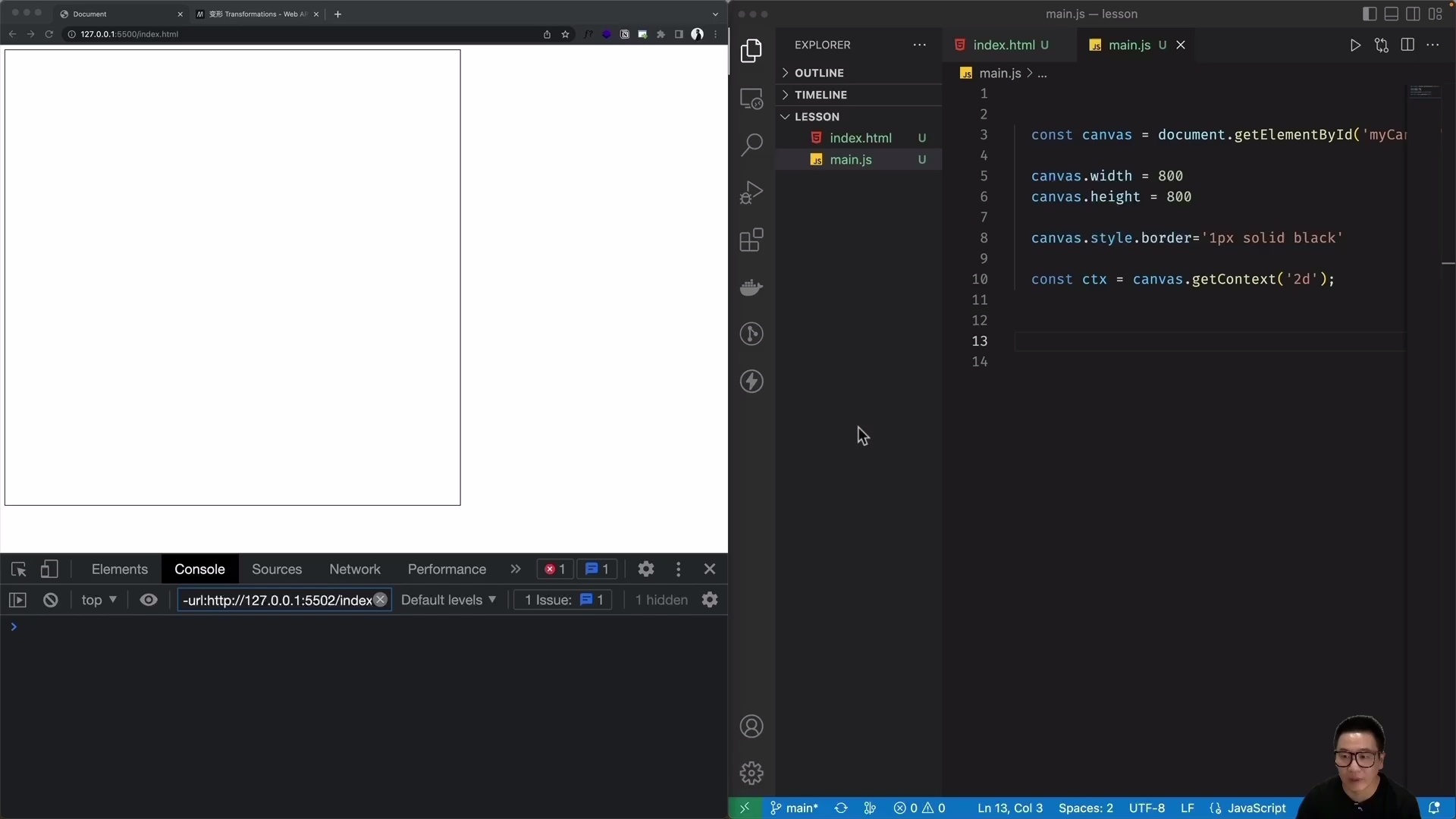1456x819 pixels.
Task: Click Spaces: 2 indentation in the status bar
Action: tap(1085, 808)
